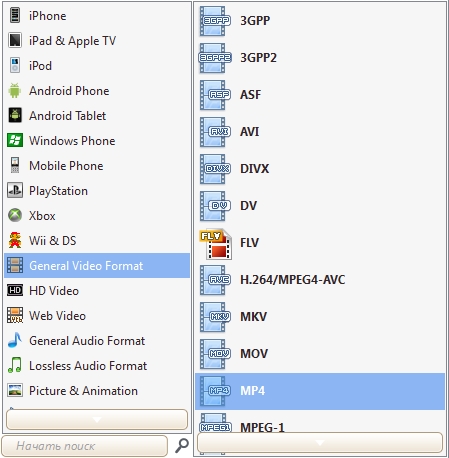Click the Web Video film icon
The width and height of the screenshot is (449, 458).
pyautogui.click(x=15, y=315)
